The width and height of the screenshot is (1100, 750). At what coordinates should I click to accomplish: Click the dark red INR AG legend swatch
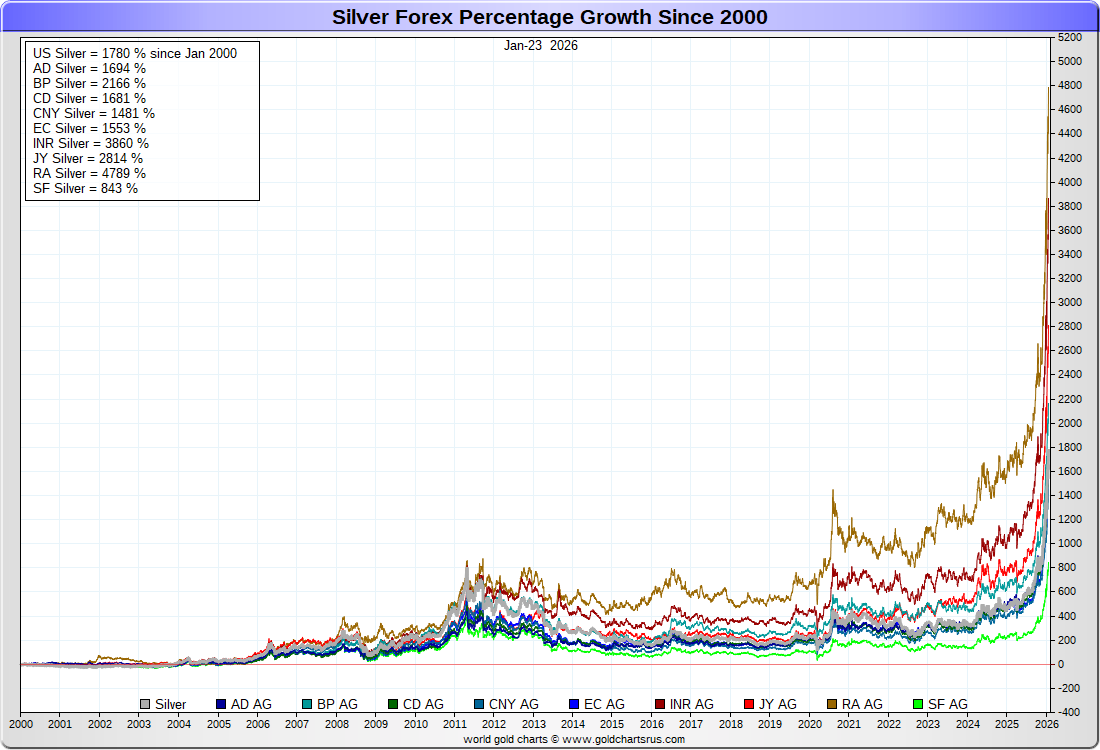coord(659,705)
